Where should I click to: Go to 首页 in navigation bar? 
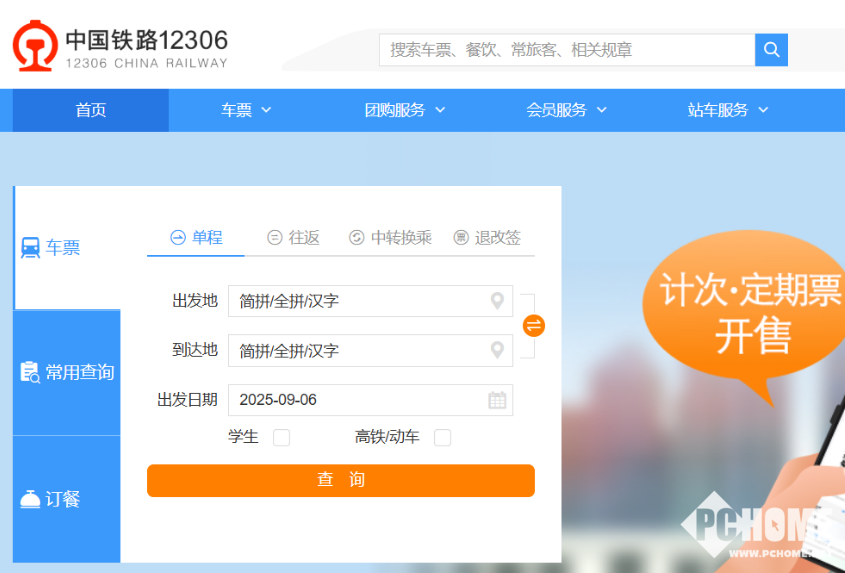pos(91,110)
